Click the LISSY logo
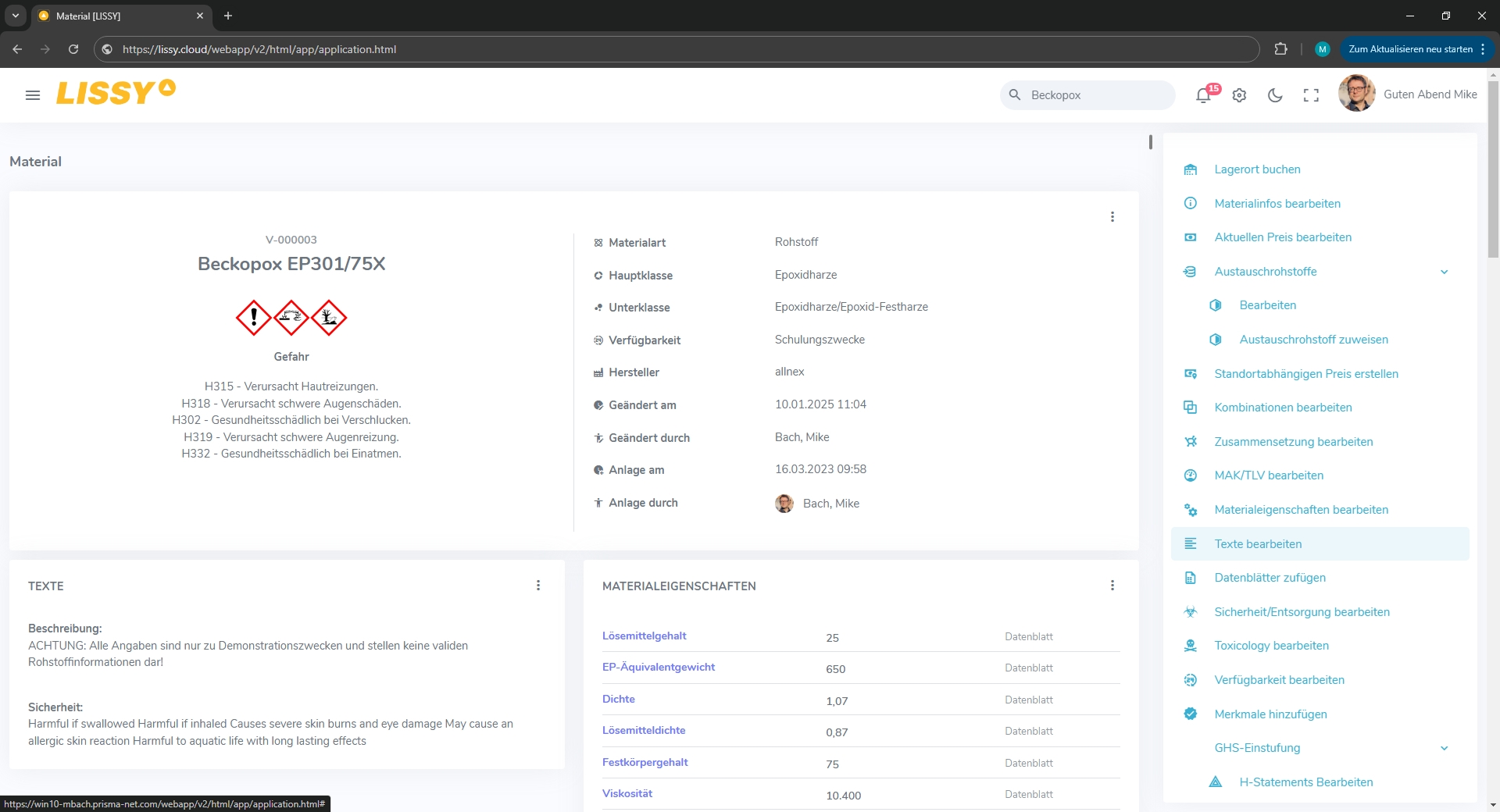 click(116, 93)
